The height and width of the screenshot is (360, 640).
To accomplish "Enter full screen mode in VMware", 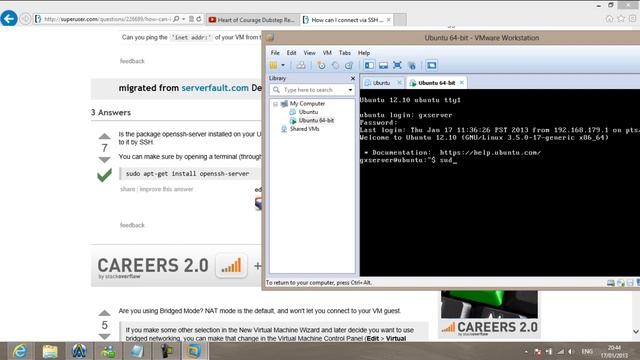I will (397, 65).
